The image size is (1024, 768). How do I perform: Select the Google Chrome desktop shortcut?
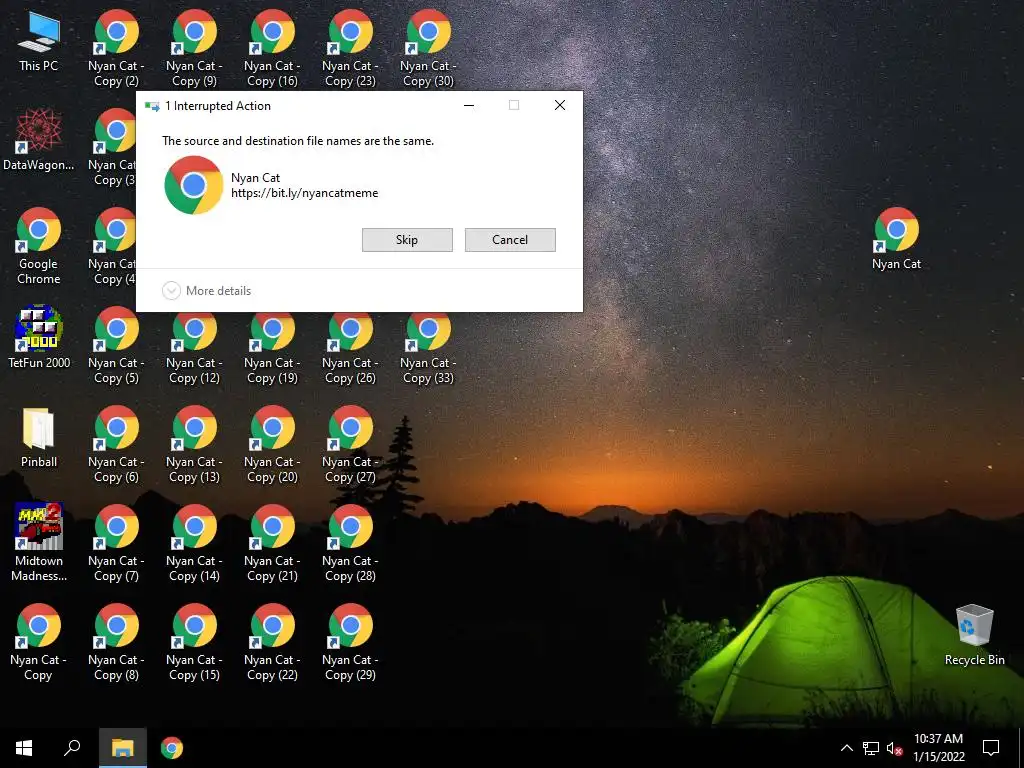[x=39, y=246]
